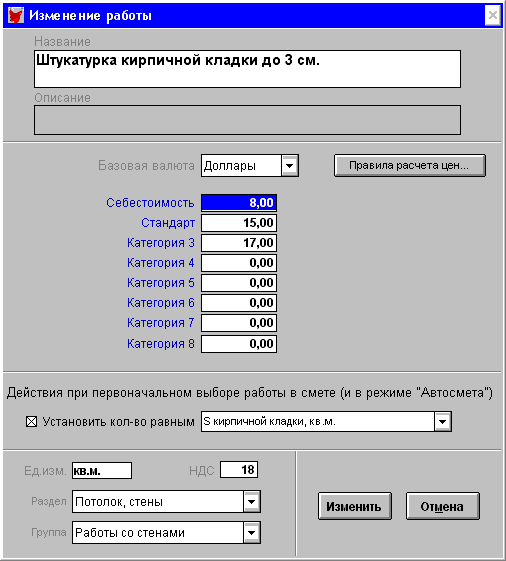Click the Категория 8 price field
The width and height of the screenshot is (506, 561).
[239, 344]
